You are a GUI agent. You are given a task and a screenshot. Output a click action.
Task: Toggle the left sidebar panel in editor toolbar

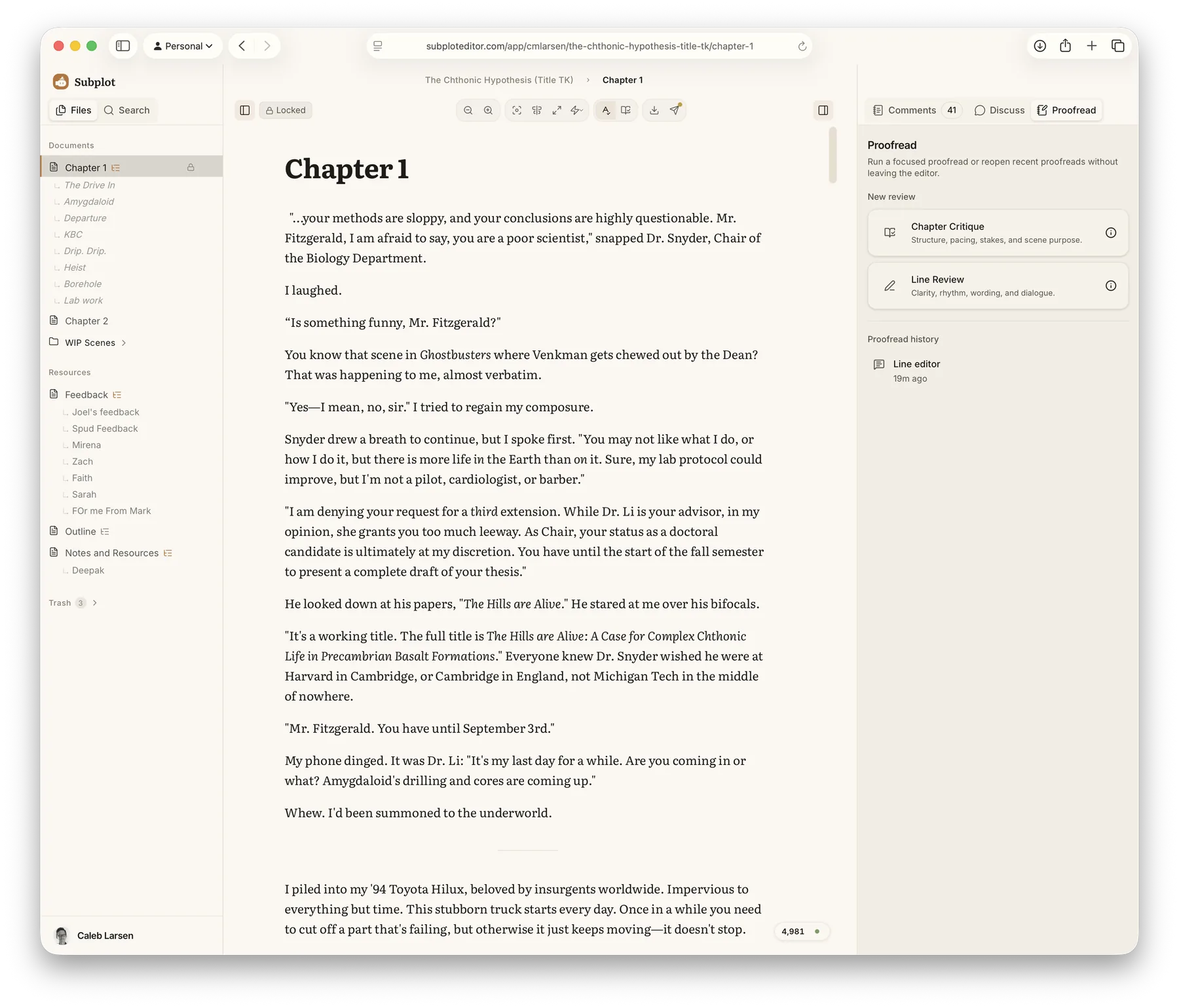244,110
